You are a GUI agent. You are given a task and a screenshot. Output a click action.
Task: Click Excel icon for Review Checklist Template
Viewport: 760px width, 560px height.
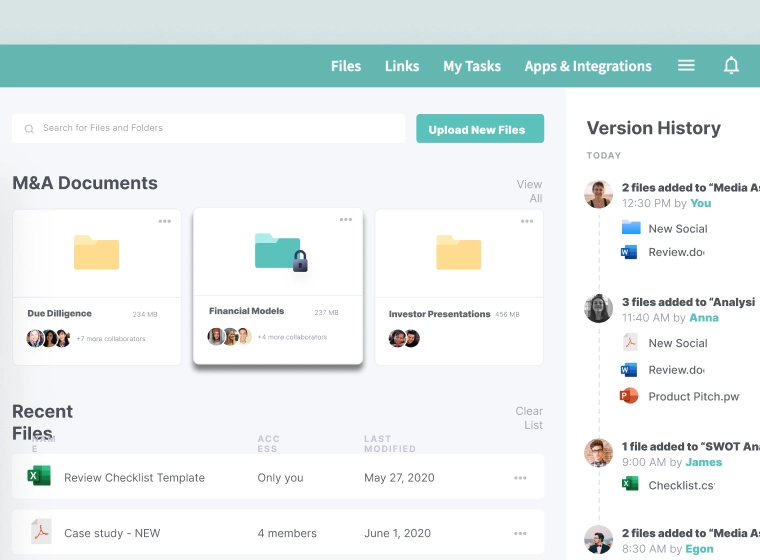tap(39, 477)
